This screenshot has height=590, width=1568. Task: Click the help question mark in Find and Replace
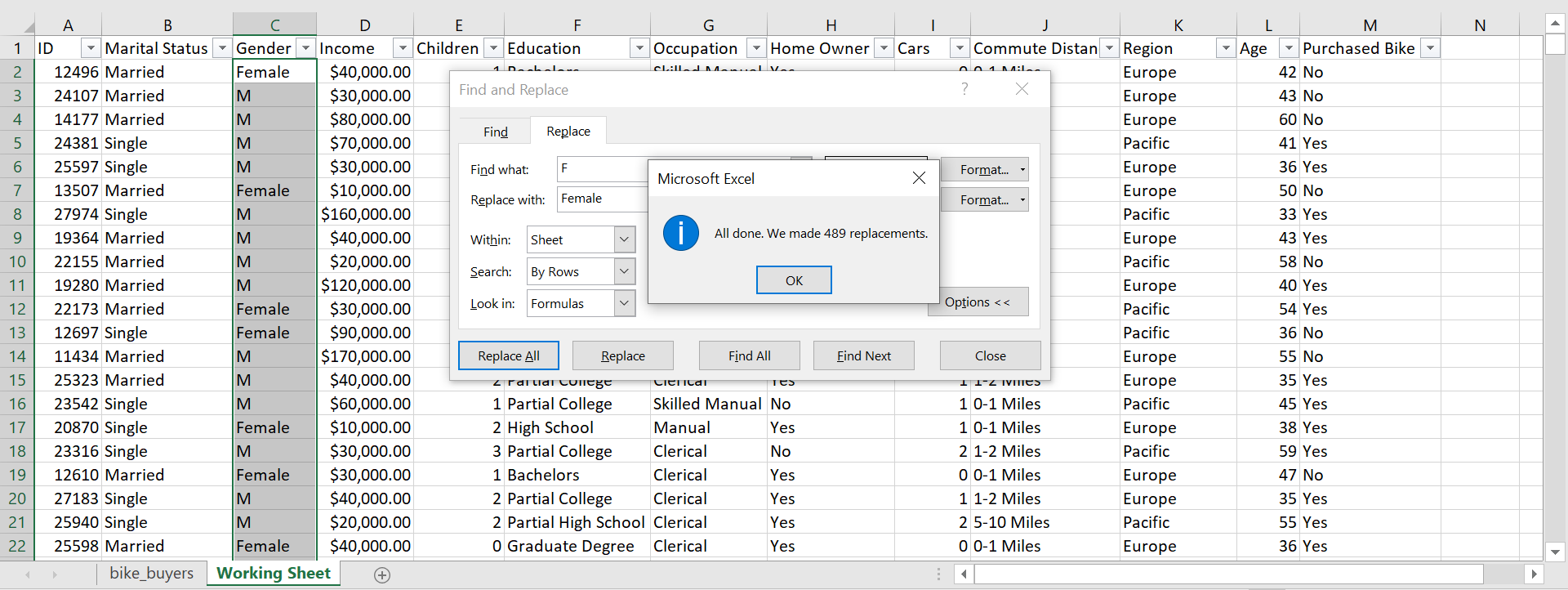964,89
